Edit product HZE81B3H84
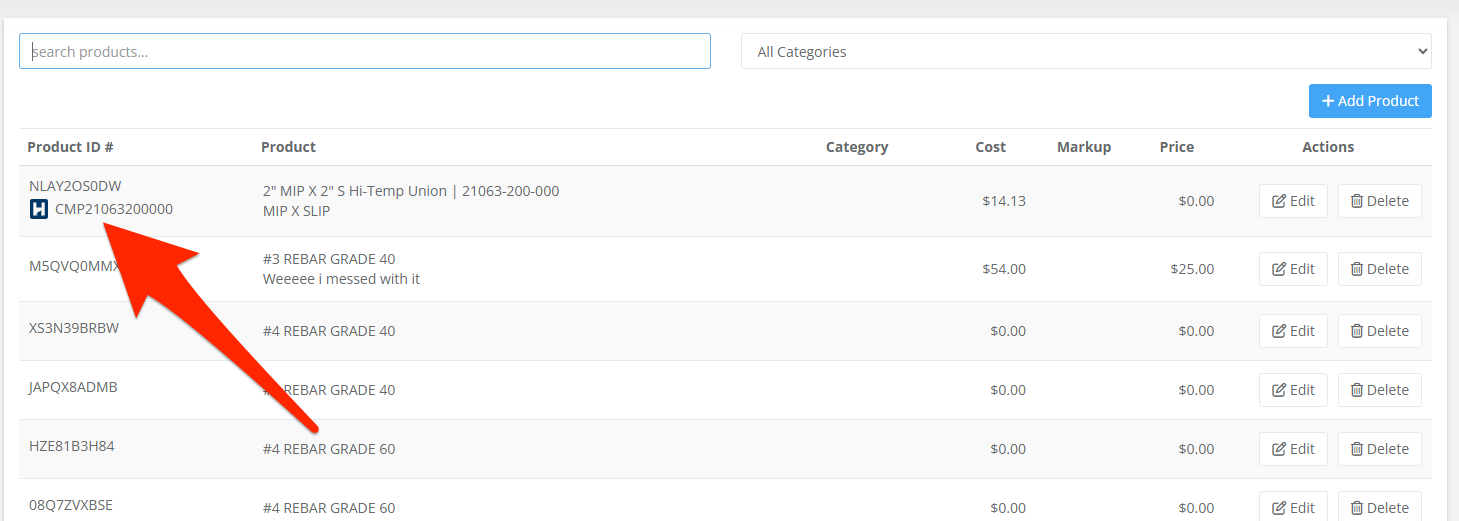This screenshot has width=1459, height=521. (1293, 449)
